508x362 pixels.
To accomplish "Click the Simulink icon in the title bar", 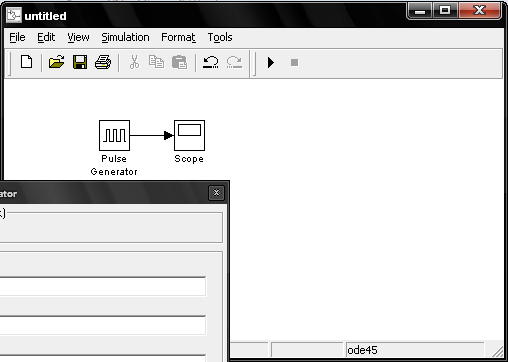I will point(14,15).
